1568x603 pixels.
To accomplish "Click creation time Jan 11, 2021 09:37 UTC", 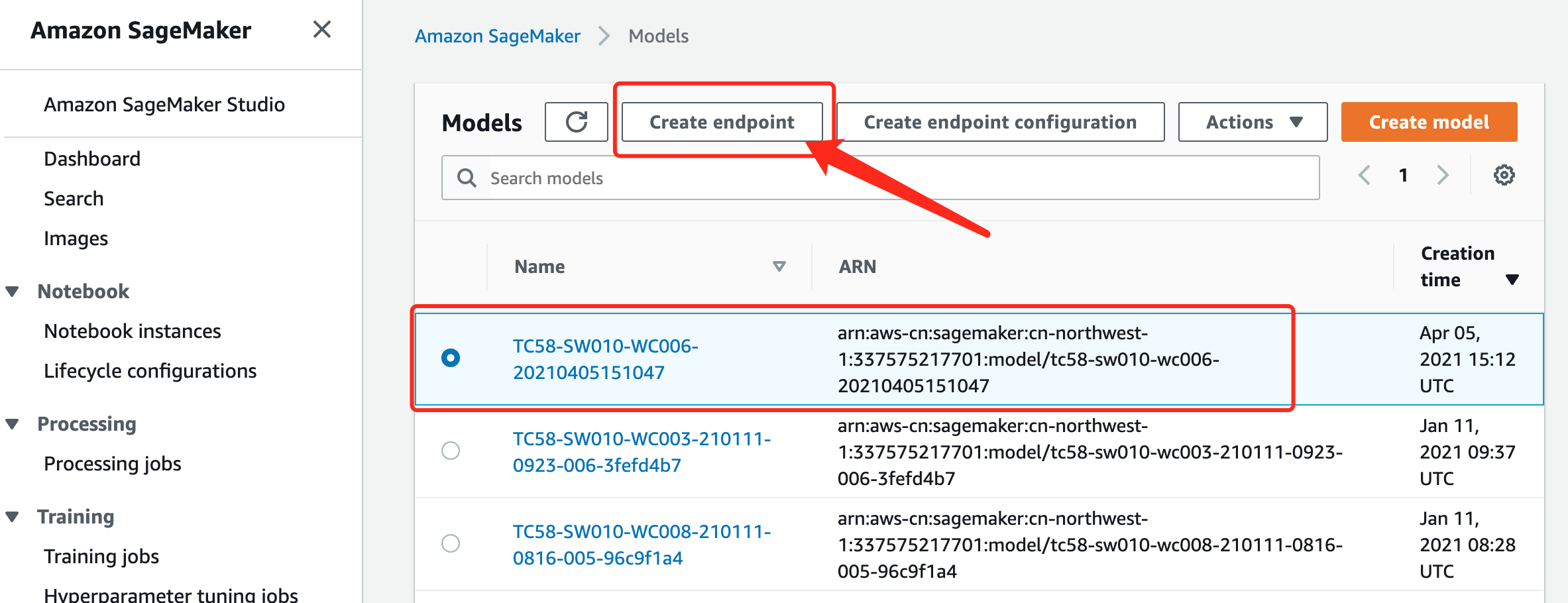I will click(x=1467, y=452).
